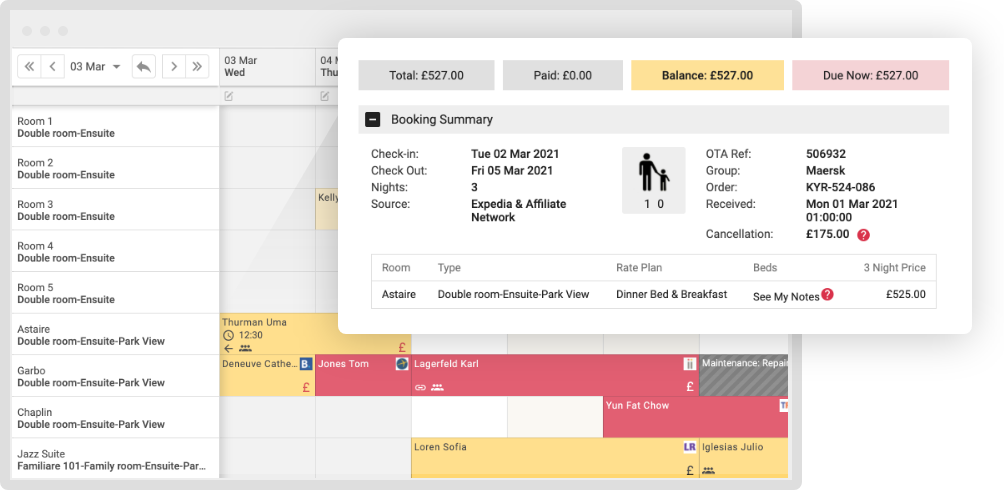Click the Double room-Ensuite-Park View type cell

click(514, 295)
